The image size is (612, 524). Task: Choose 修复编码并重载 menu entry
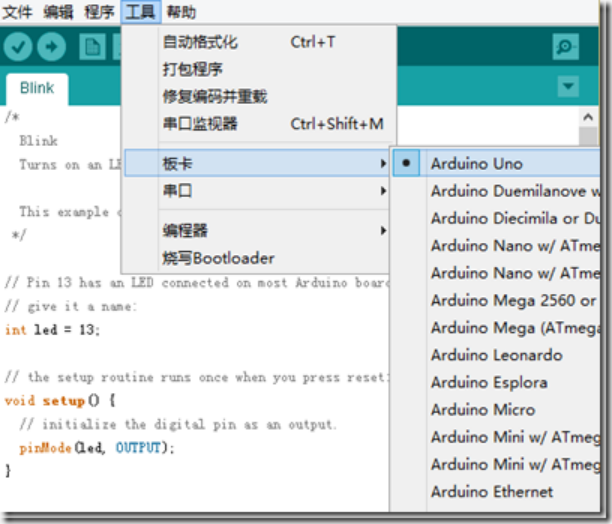tap(258, 97)
